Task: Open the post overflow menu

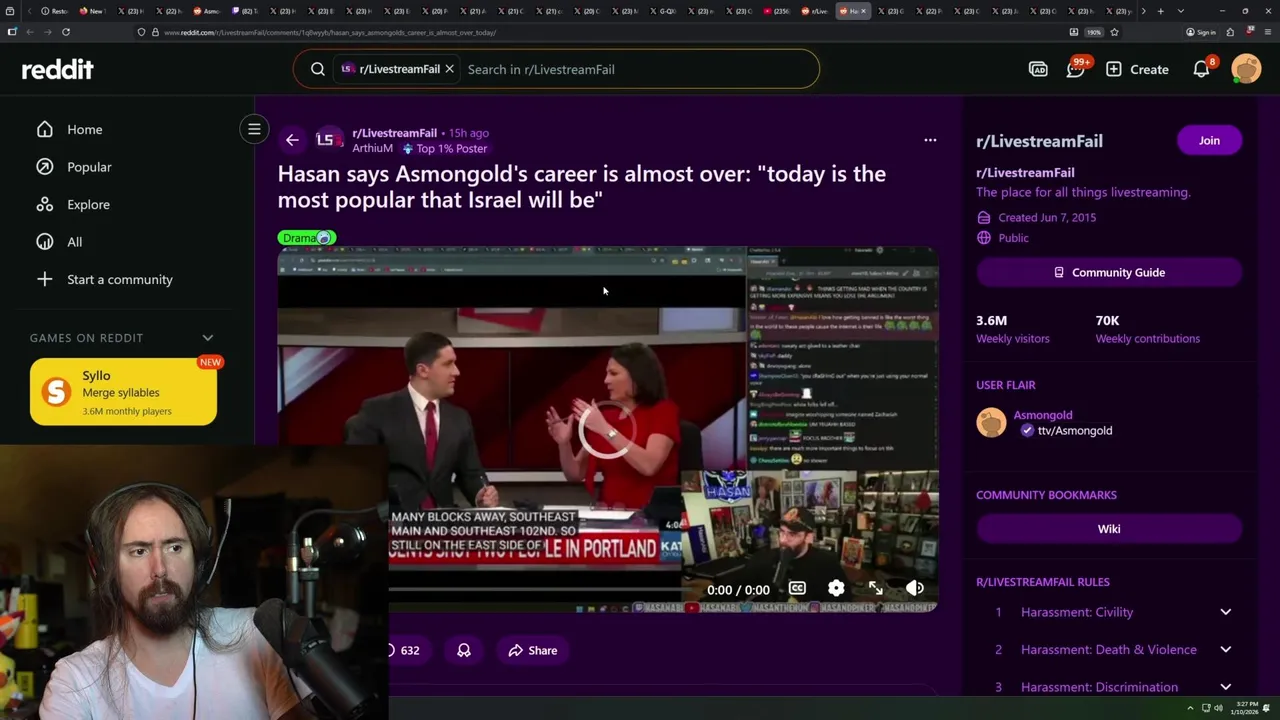Action: tap(930, 140)
